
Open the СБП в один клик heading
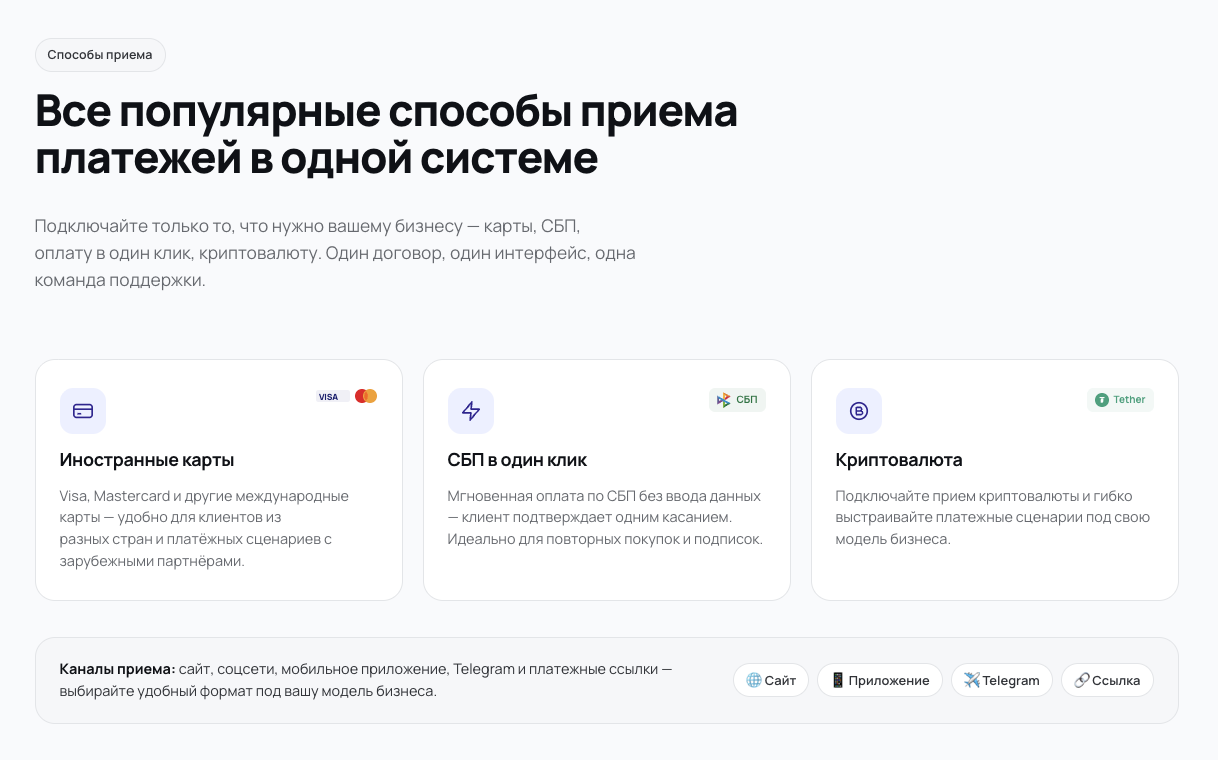click(x=517, y=460)
